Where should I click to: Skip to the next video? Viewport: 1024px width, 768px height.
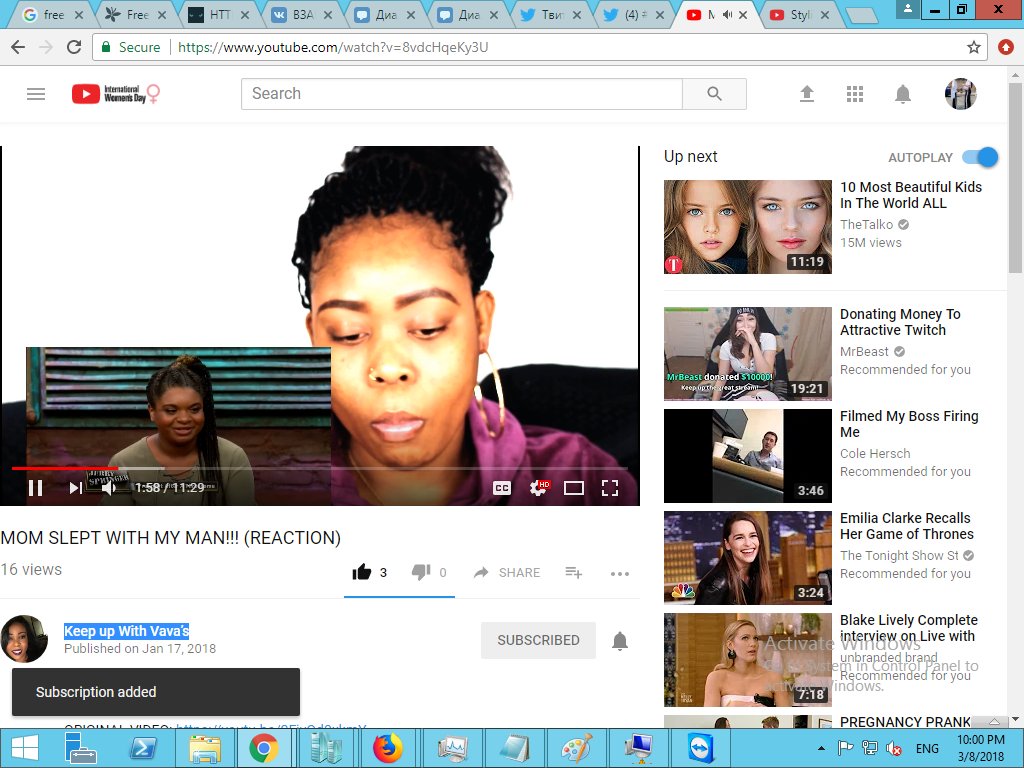tap(76, 488)
